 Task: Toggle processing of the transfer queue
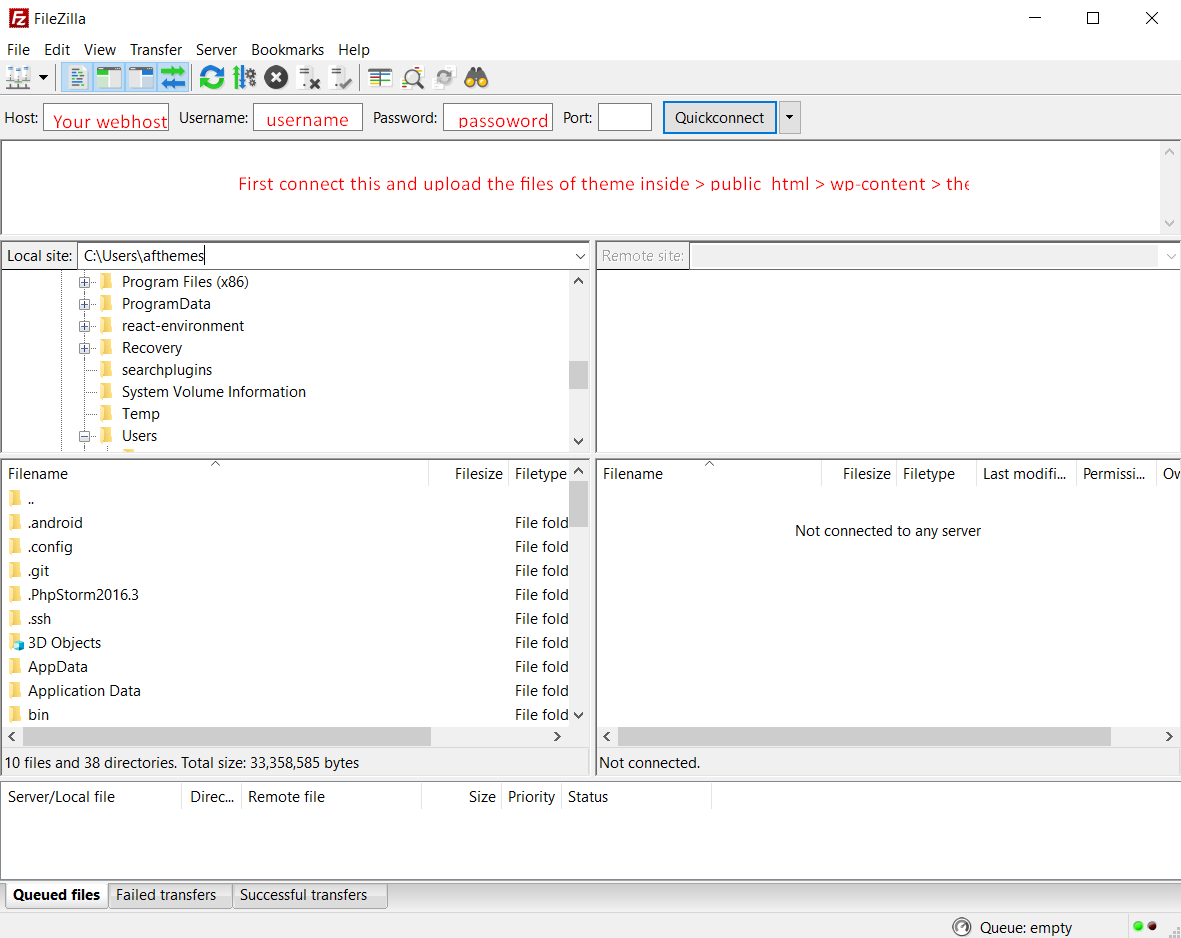coord(244,78)
